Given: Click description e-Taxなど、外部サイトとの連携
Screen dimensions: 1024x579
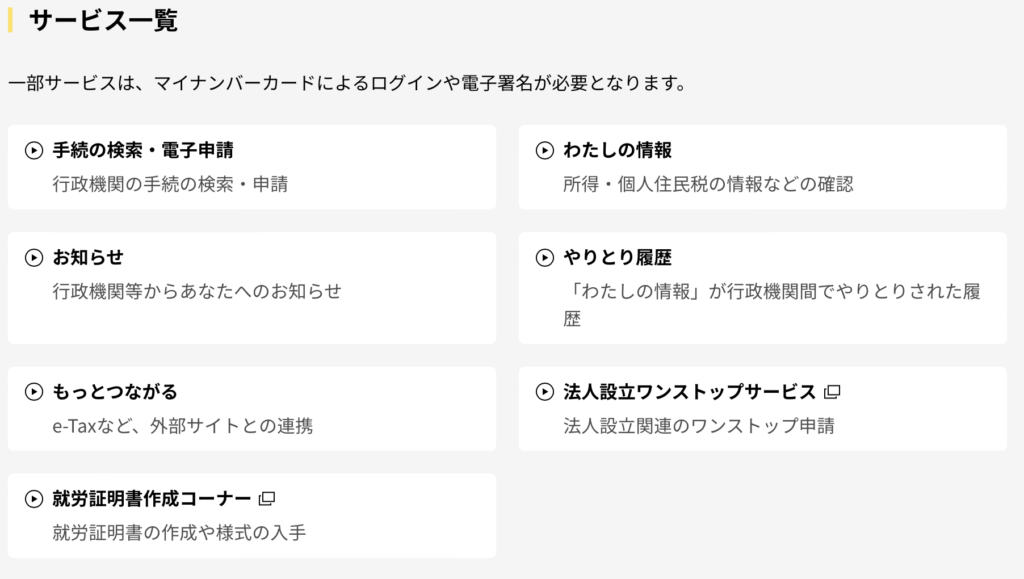Looking at the screenshot, I should click(x=183, y=426).
